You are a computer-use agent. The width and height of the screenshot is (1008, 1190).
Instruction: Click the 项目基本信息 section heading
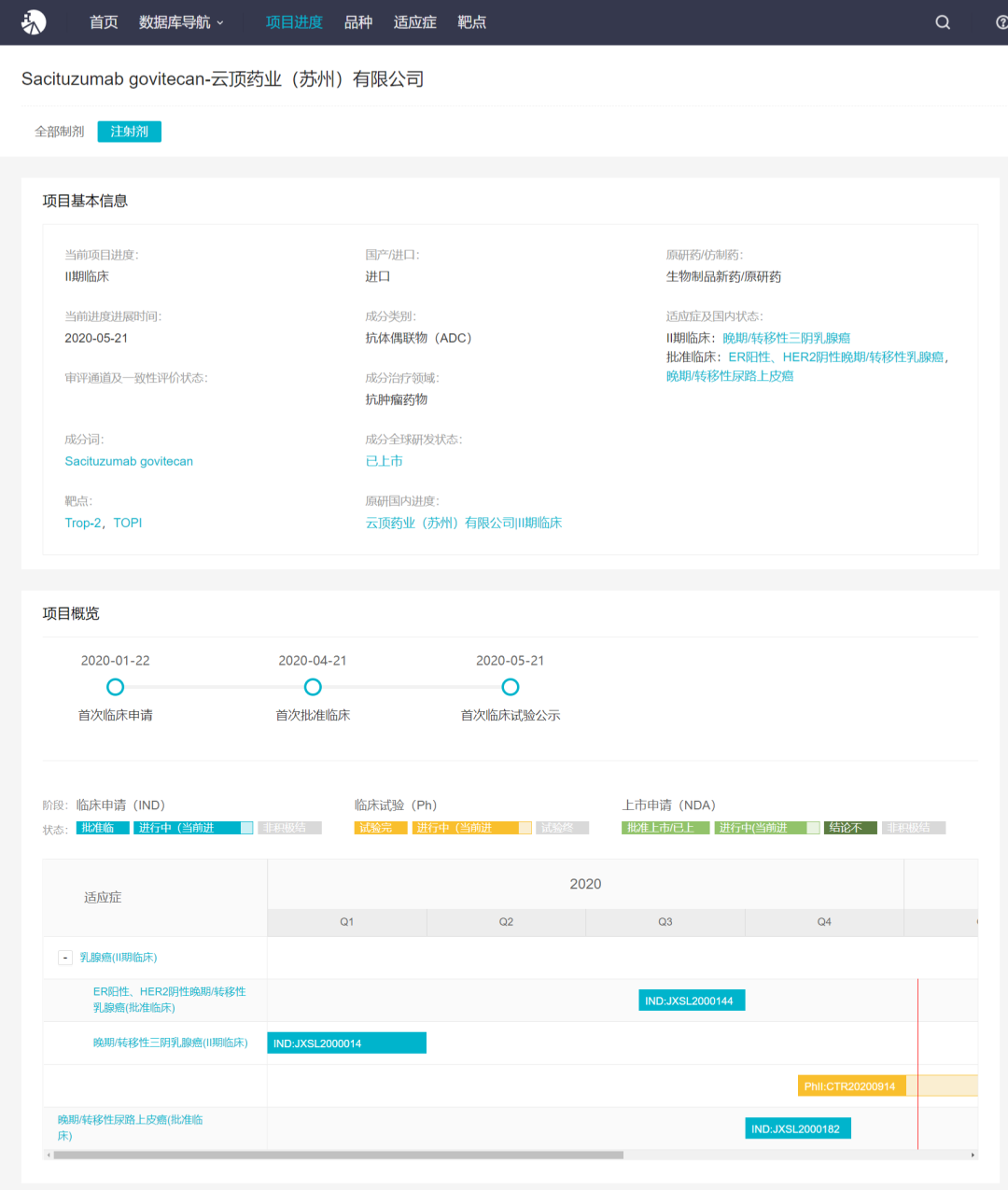tap(85, 201)
